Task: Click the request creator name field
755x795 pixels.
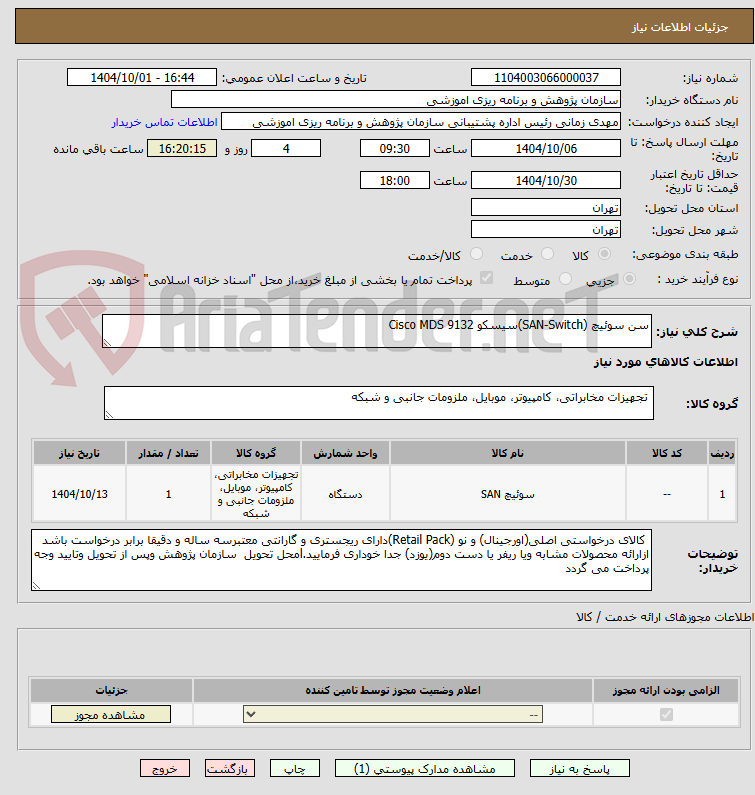Action: (x=421, y=122)
